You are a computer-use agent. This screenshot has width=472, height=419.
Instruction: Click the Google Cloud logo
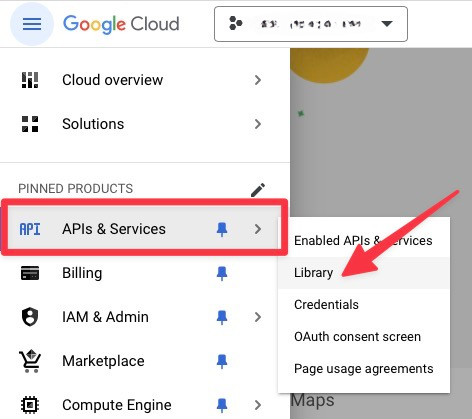pos(121,24)
